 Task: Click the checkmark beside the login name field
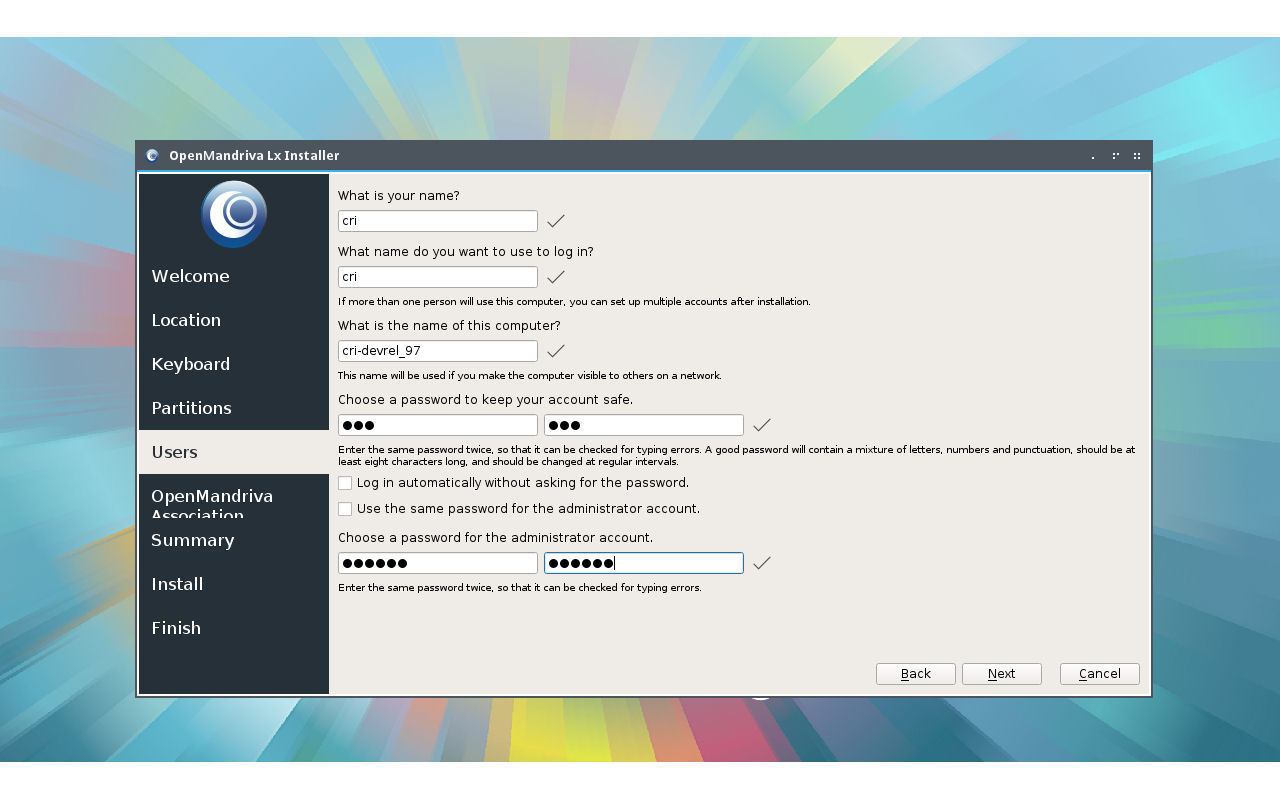tap(556, 277)
